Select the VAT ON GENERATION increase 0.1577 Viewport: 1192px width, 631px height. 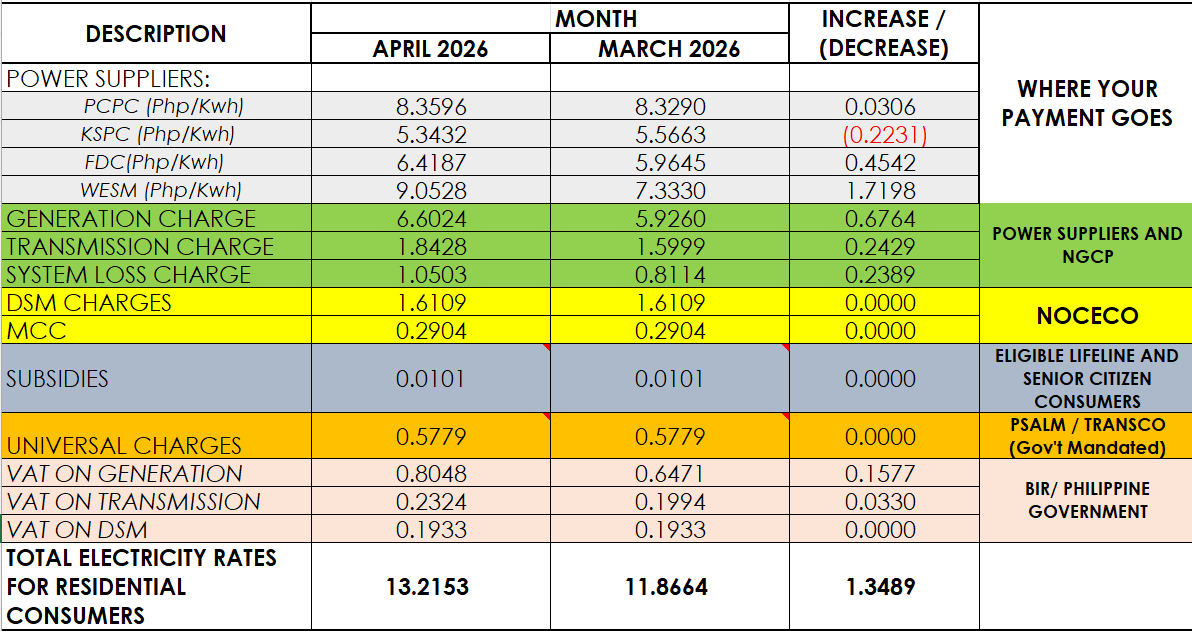pos(883,474)
